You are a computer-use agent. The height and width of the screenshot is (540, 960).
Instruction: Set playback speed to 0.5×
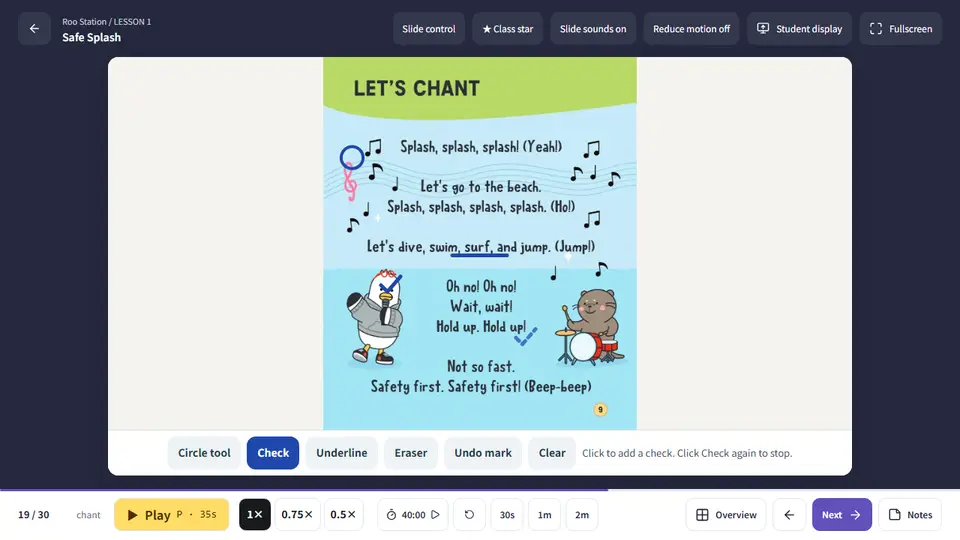343,515
